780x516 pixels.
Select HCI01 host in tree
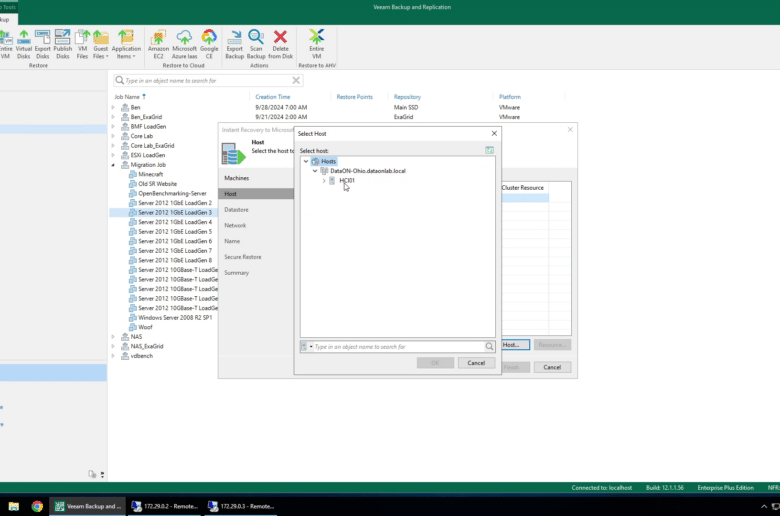point(347,181)
